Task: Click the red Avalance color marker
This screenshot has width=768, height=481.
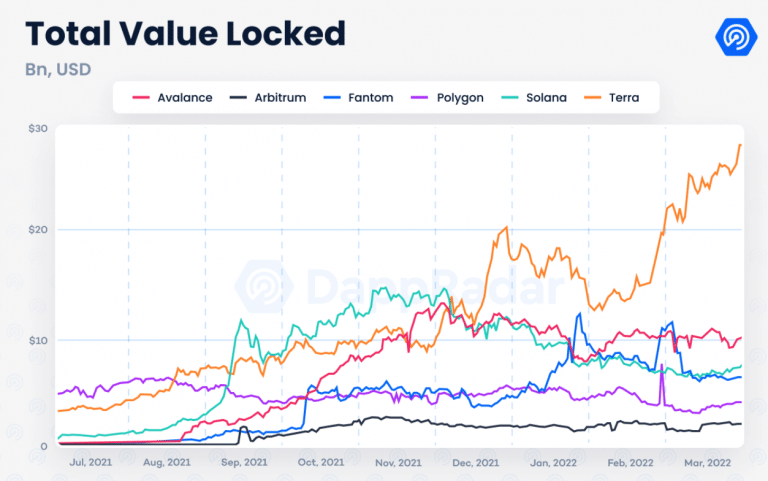Action: 141,98
